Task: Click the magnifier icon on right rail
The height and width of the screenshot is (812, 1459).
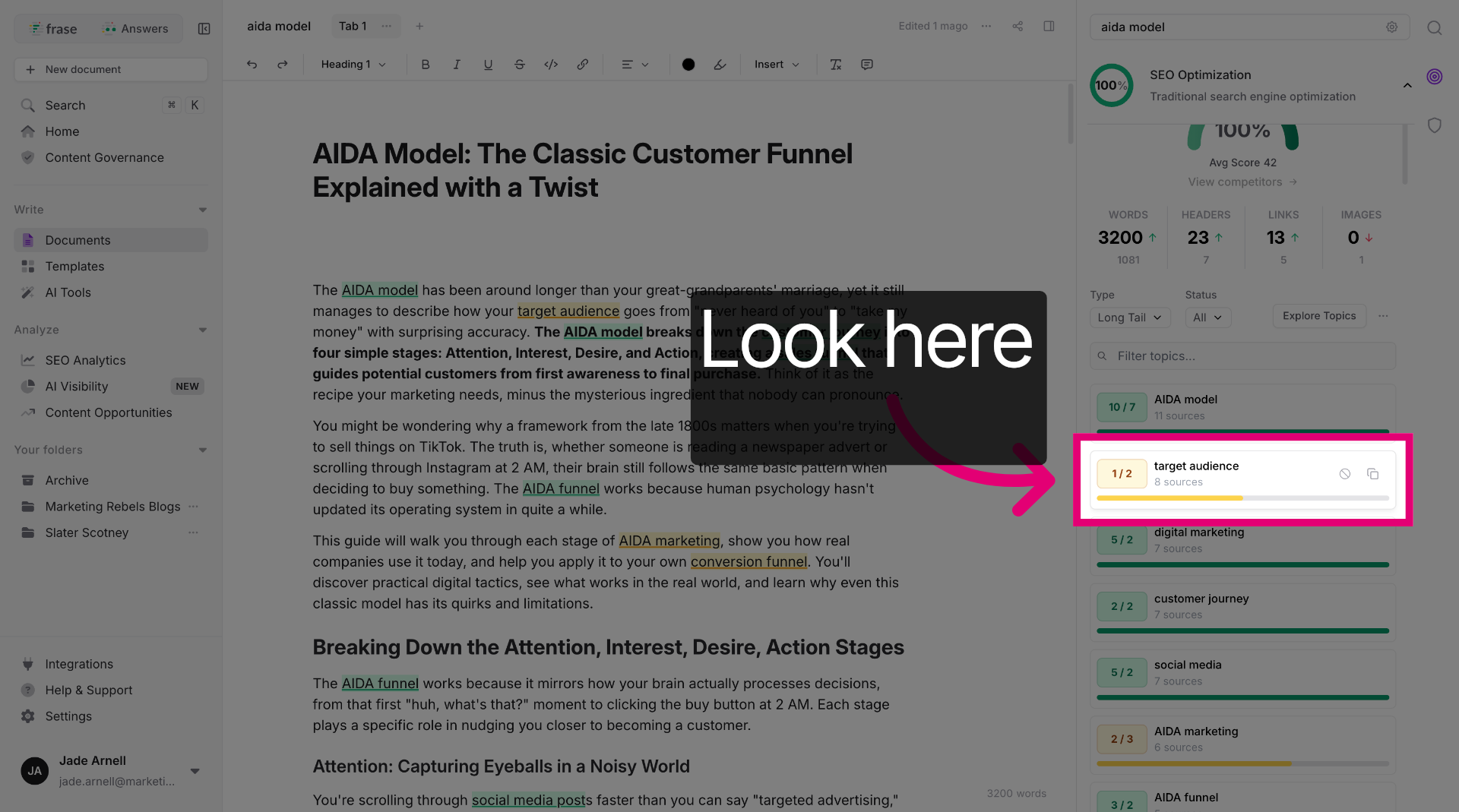Action: (x=1435, y=27)
